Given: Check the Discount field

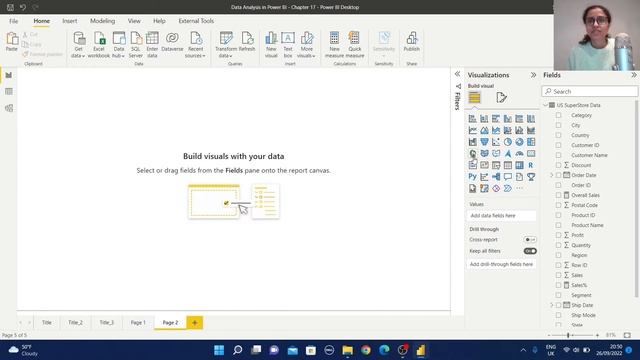Looking at the screenshot, I should coord(558,165).
